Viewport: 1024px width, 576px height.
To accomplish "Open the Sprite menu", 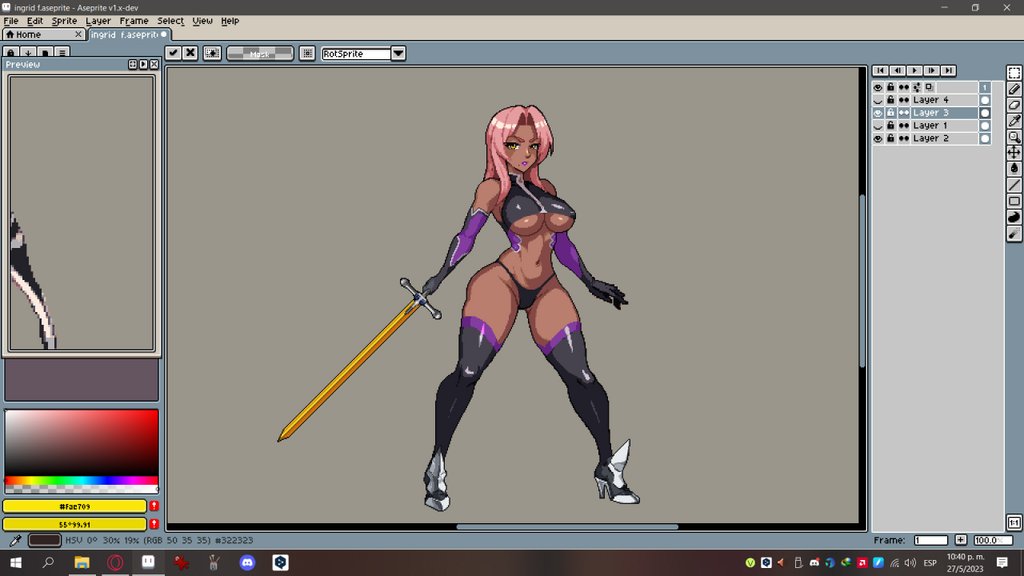I will coord(64,21).
